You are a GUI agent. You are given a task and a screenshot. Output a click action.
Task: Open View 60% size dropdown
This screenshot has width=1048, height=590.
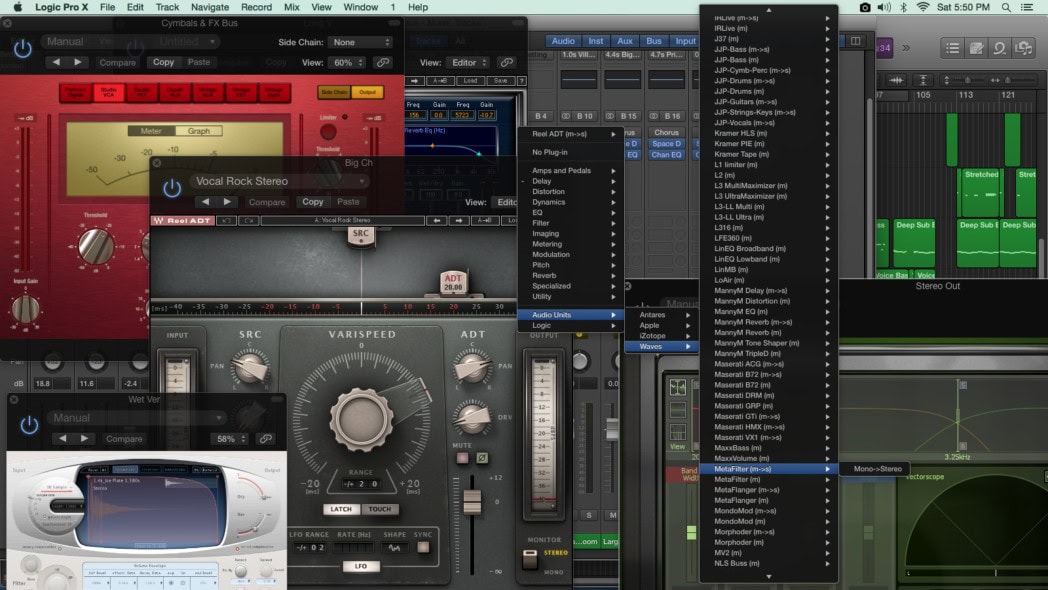347,62
